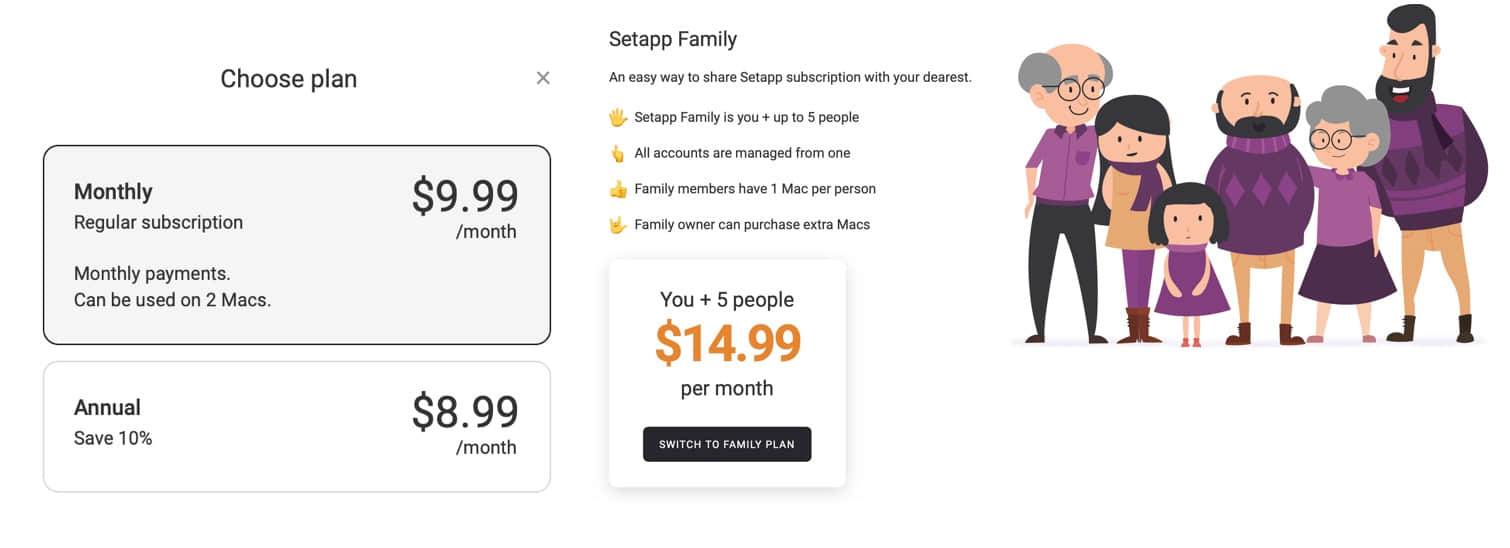This screenshot has width=1510, height=548.
Task: Click the rock-on hand emoji icon
Action: point(618,224)
